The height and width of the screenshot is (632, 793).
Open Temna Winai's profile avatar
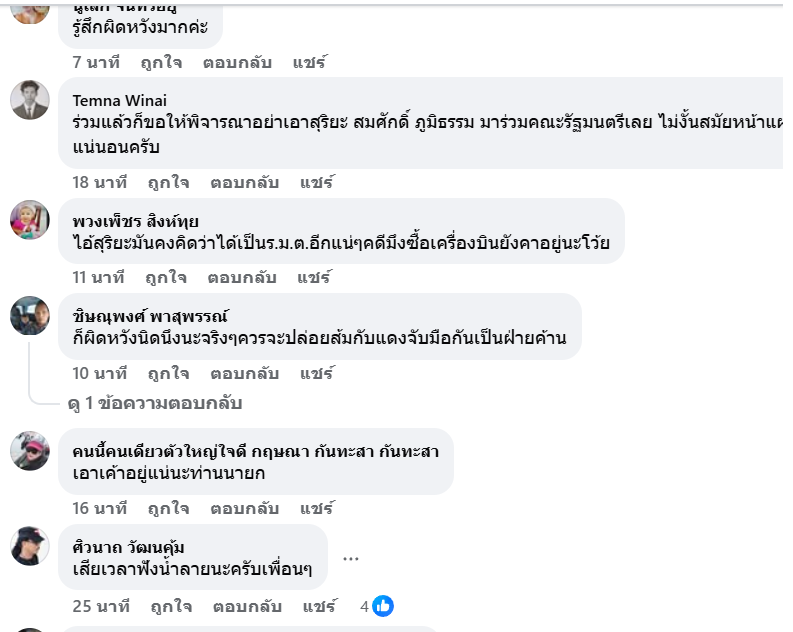point(30,100)
